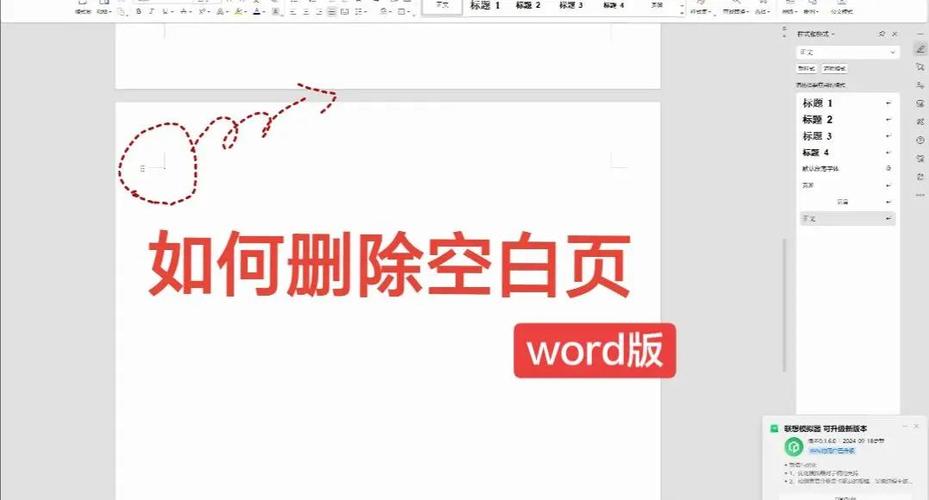
Task: Apply distributed alignment
Action: 344,12
